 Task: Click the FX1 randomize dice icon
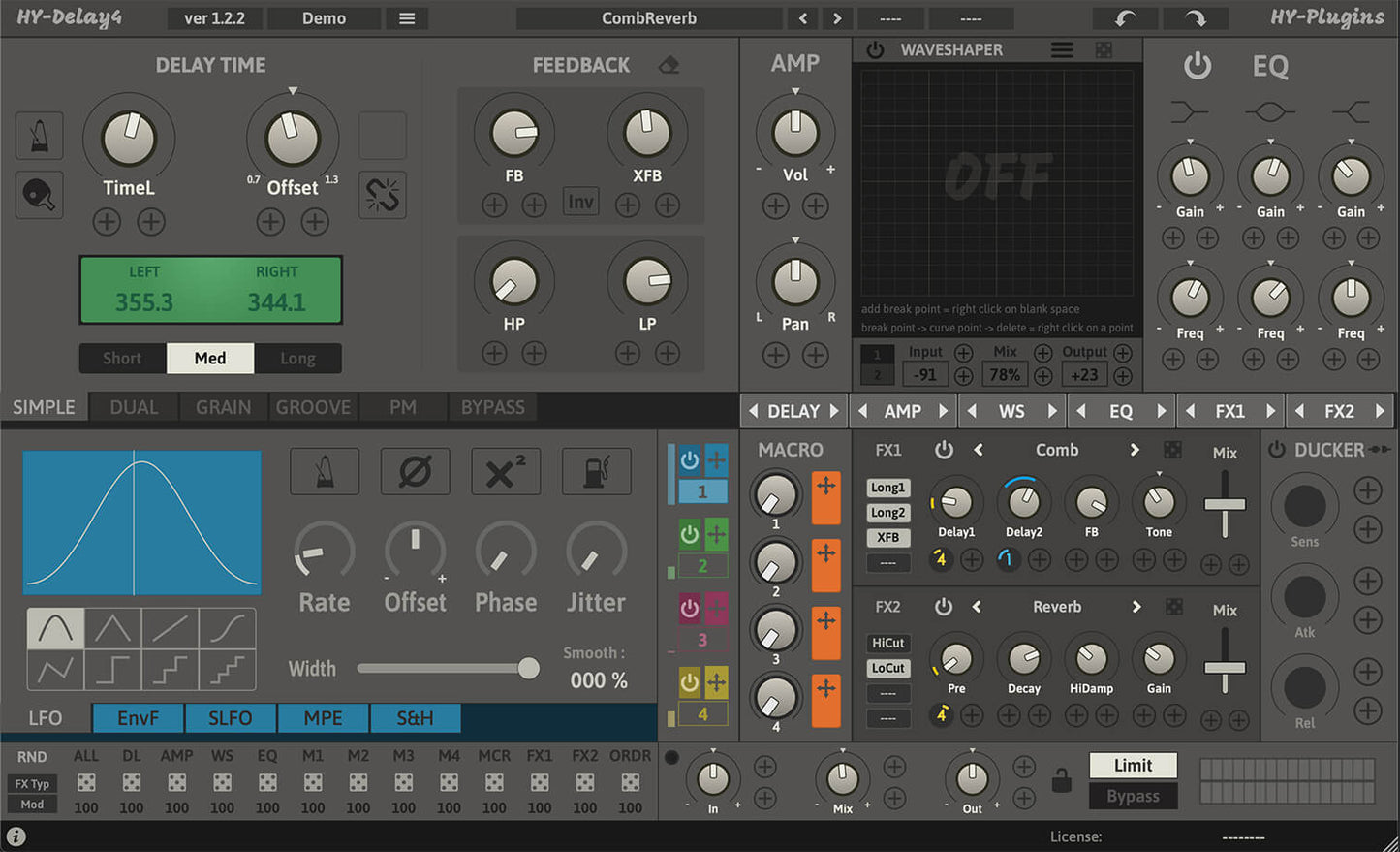click(x=1172, y=450)
